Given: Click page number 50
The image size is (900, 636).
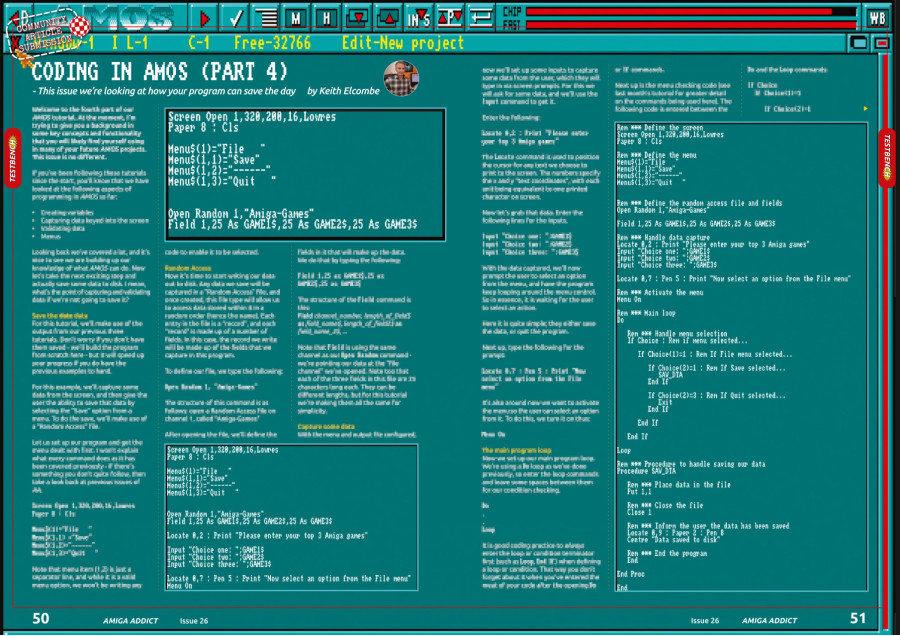Looking at the screenshot, I should pos(41,618).
